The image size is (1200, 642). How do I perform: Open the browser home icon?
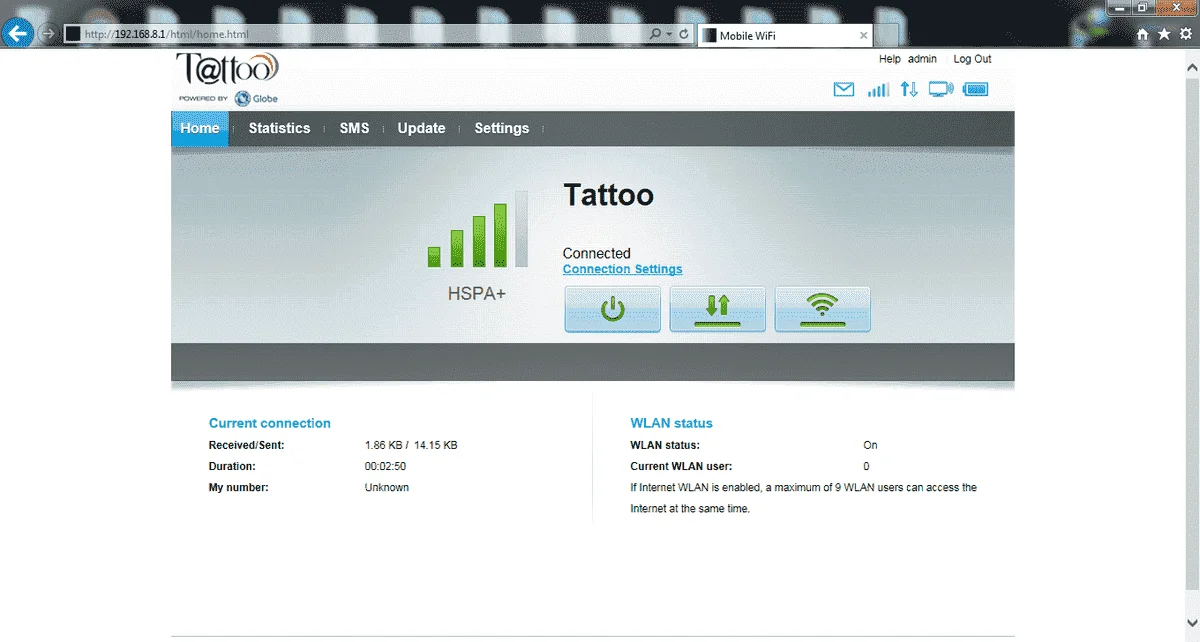pyautogui.click(x=1143, y=34)
